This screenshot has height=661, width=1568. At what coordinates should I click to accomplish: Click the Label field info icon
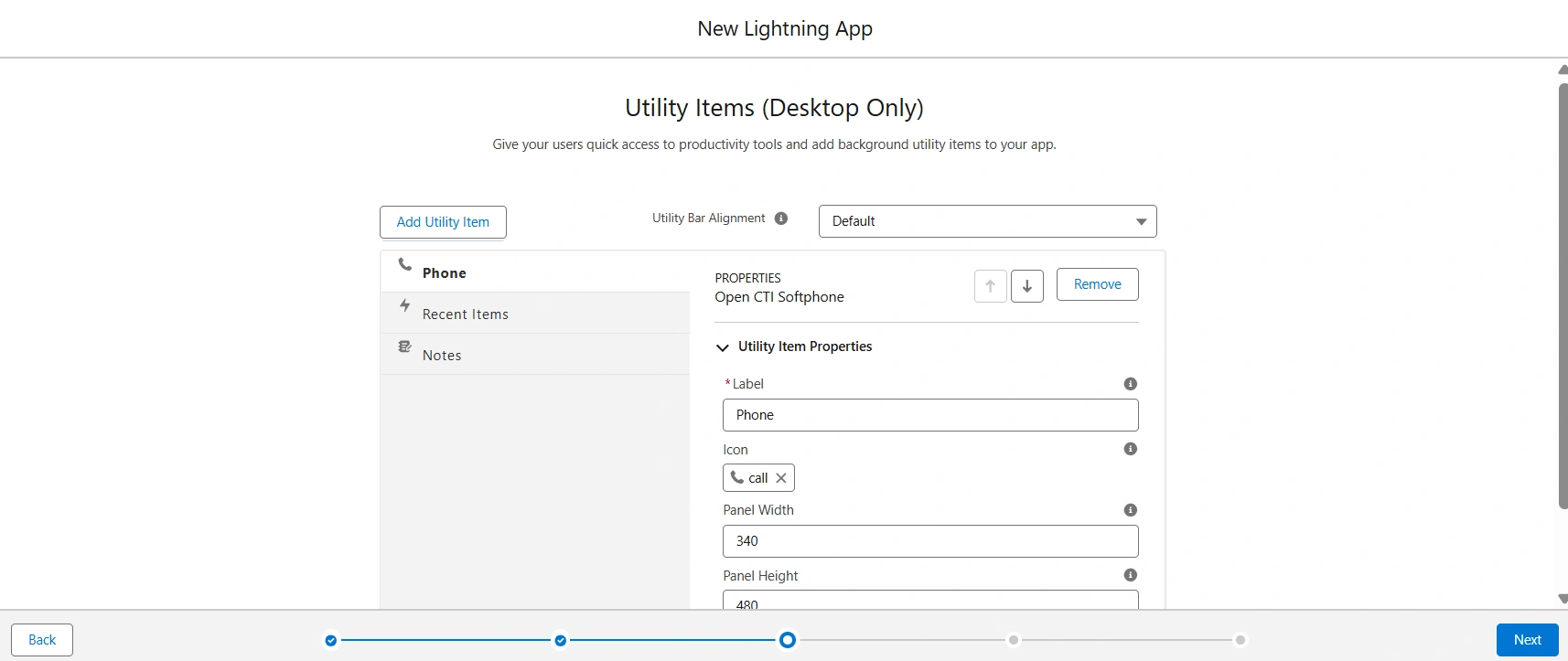1131,384
